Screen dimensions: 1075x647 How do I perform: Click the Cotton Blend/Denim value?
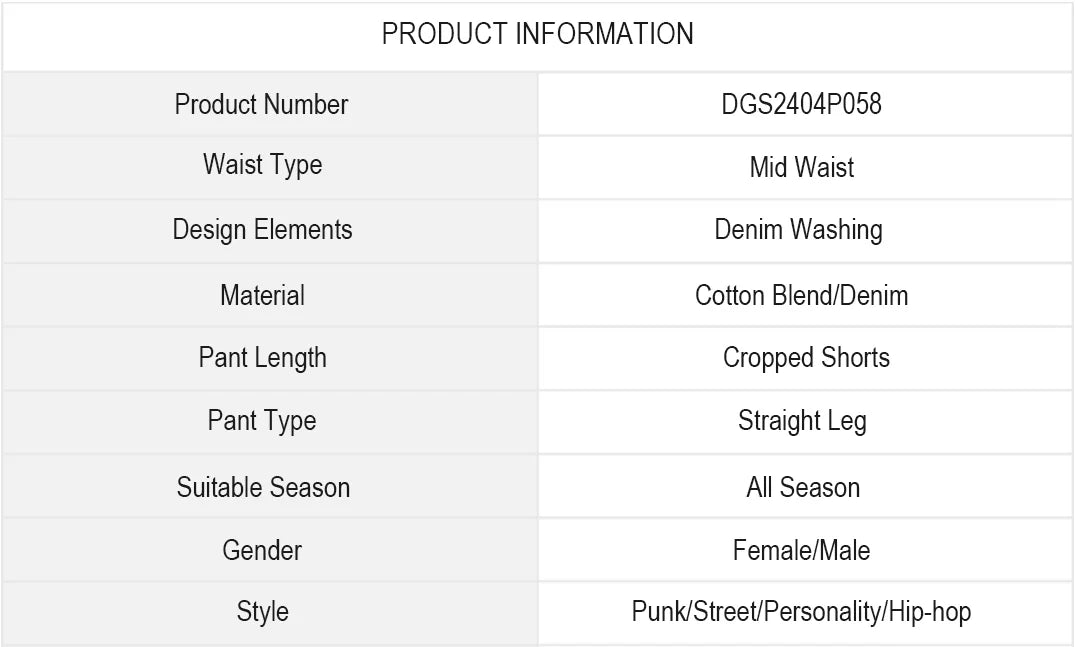(801, 295)
